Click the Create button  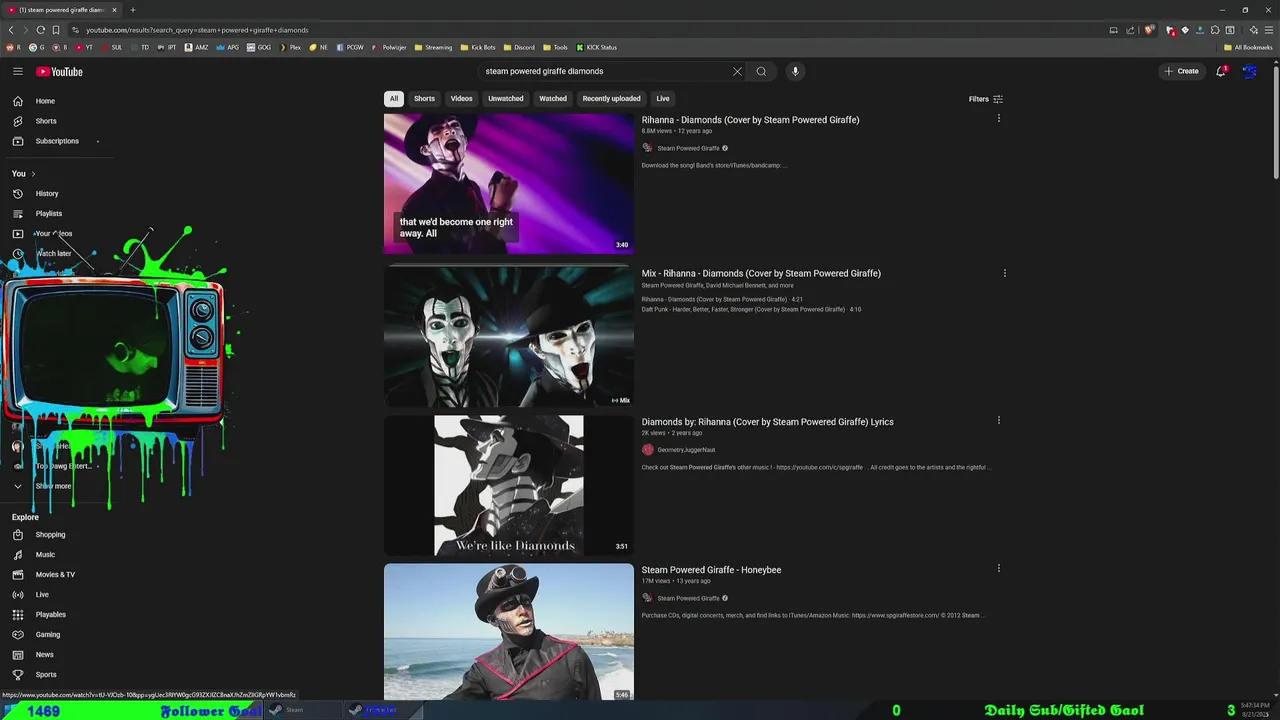pos(1181,71)
